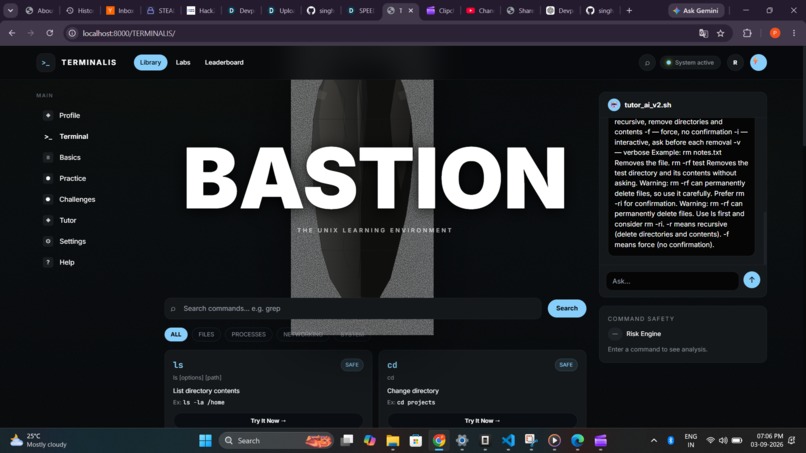The height and width of the screenshot is (453, 806).
Task: Click the blue Search button
Action: 566,309
